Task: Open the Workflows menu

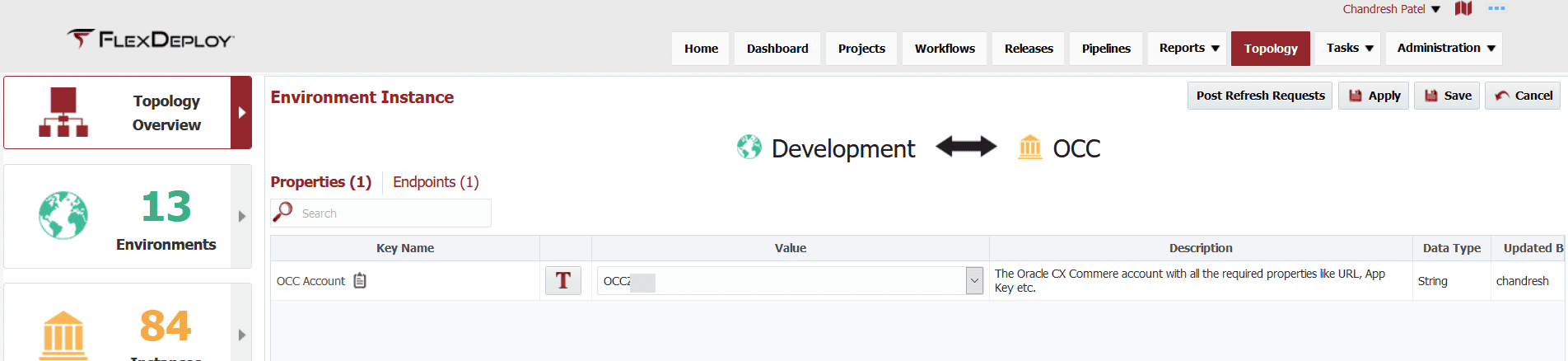Action: pos(945,49)
